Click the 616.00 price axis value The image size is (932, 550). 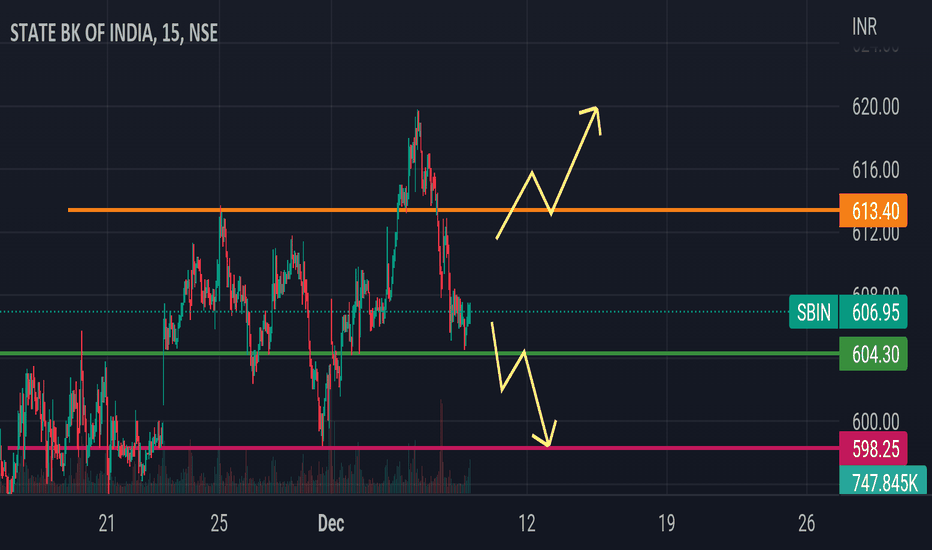pos(876,170)
